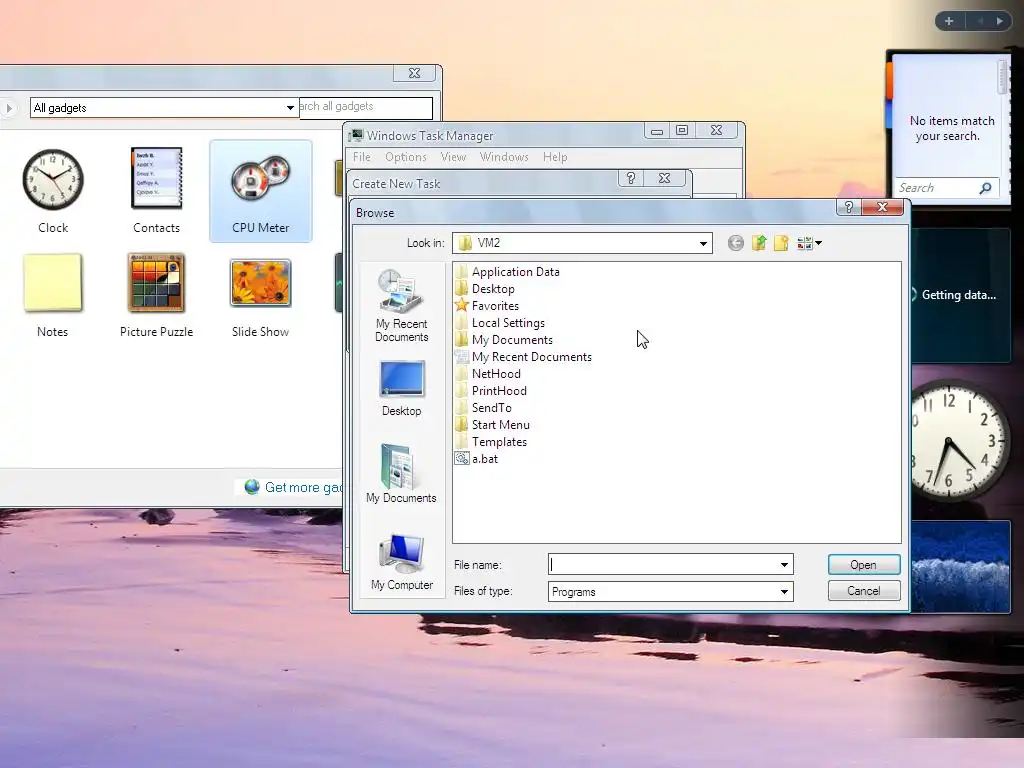This screenshot has height=768, width=1024.
Task: Go back to last folder visited
Action: pyautogui.click(x=735, y=243)
